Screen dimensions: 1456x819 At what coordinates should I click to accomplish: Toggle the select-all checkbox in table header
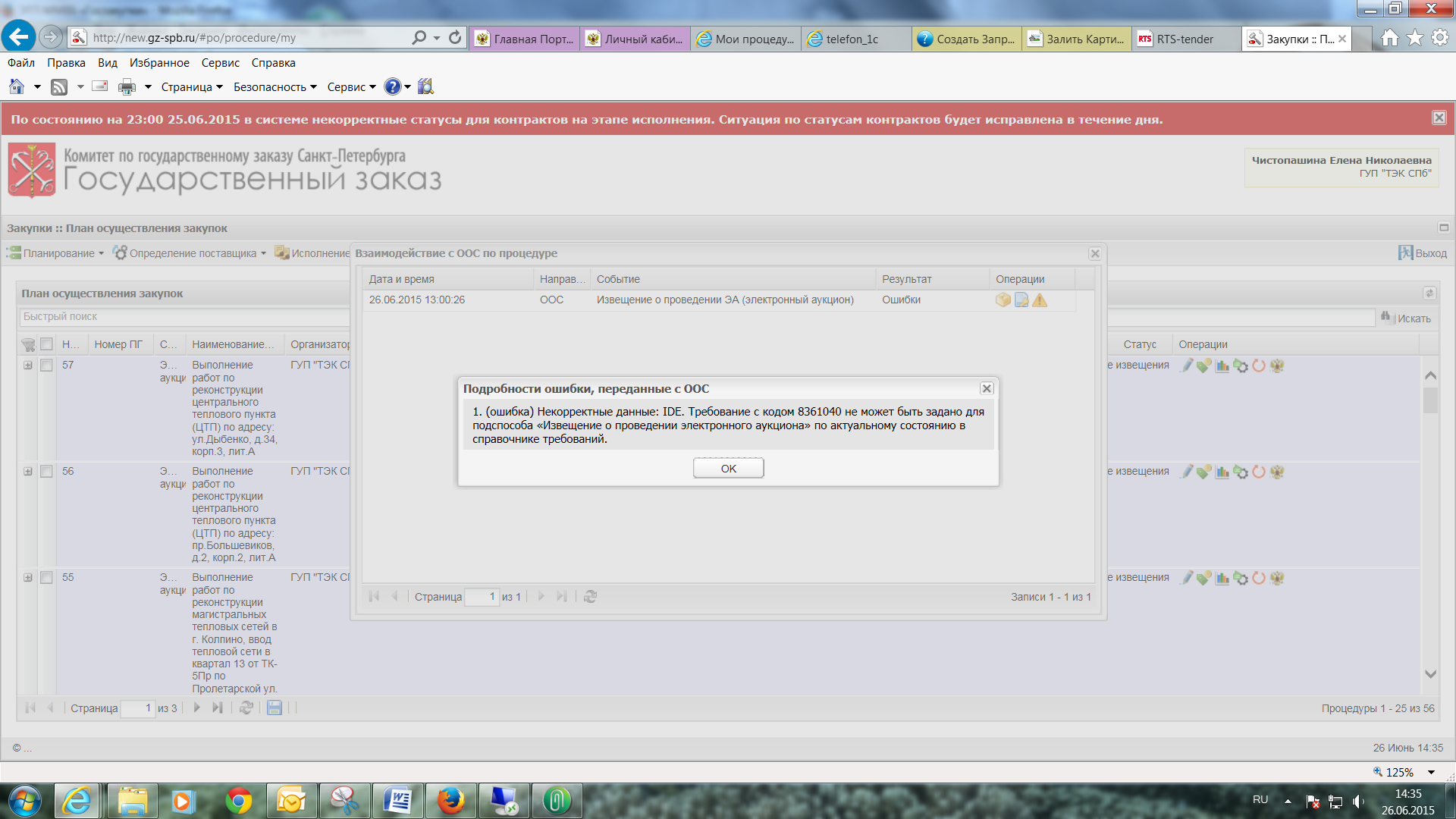[x=46, y=344]
